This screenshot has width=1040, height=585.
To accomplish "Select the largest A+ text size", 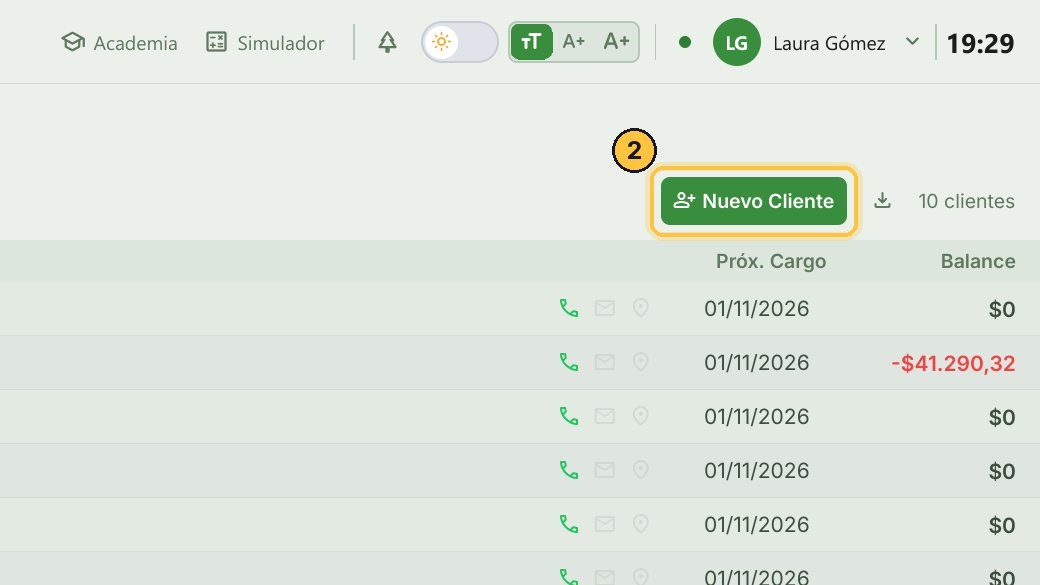I will 616,42.
